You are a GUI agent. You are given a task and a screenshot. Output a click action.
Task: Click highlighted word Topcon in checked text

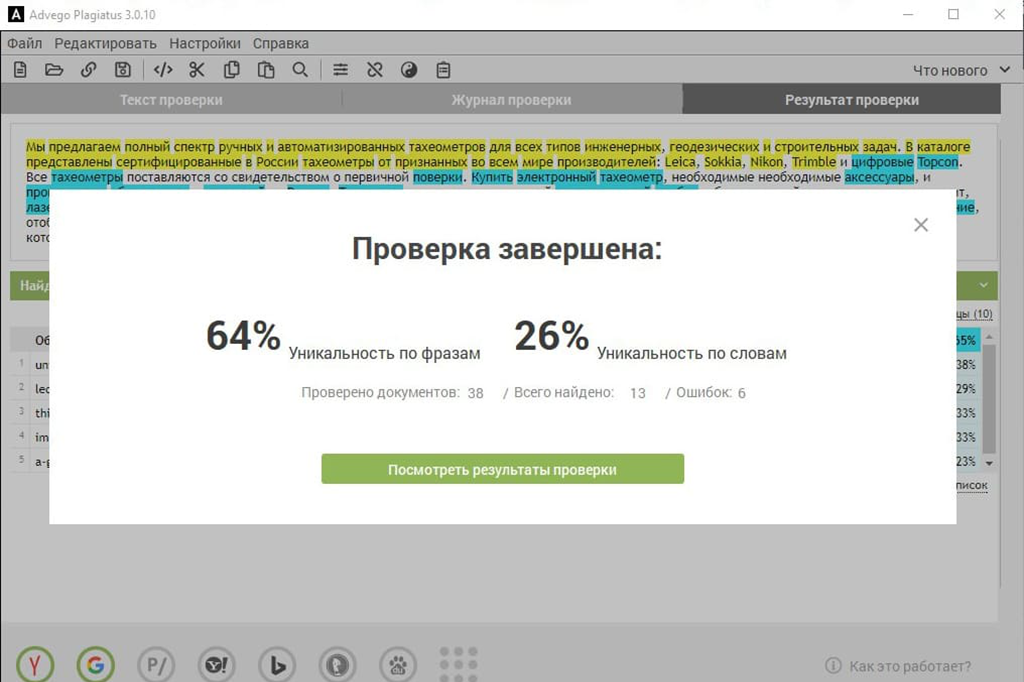[x=938, y=162]
